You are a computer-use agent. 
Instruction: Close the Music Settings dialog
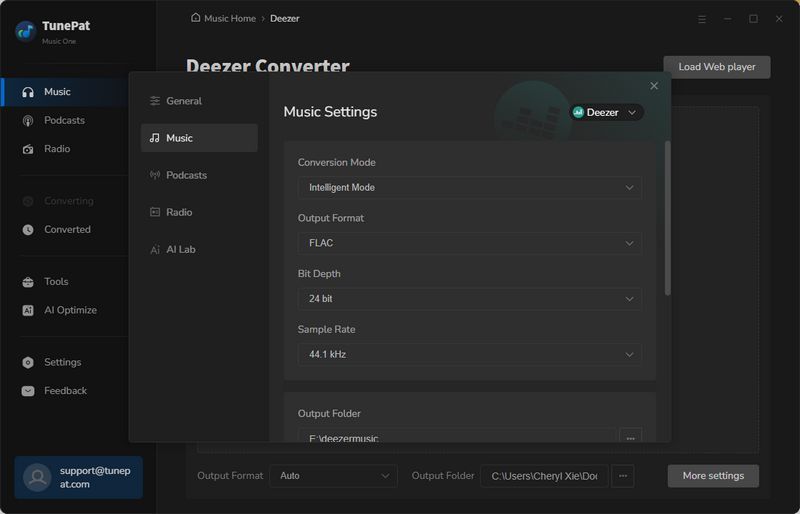(654, 86)
